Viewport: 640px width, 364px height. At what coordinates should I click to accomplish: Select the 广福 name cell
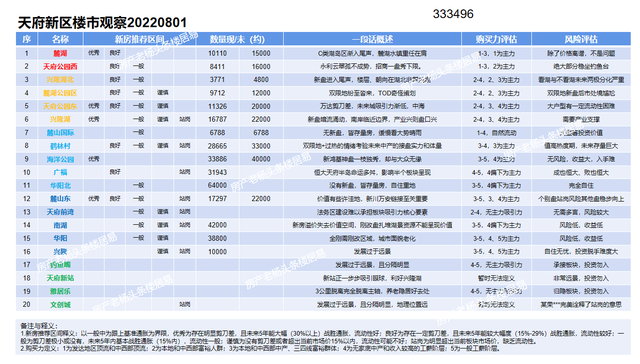click(60, 172)
